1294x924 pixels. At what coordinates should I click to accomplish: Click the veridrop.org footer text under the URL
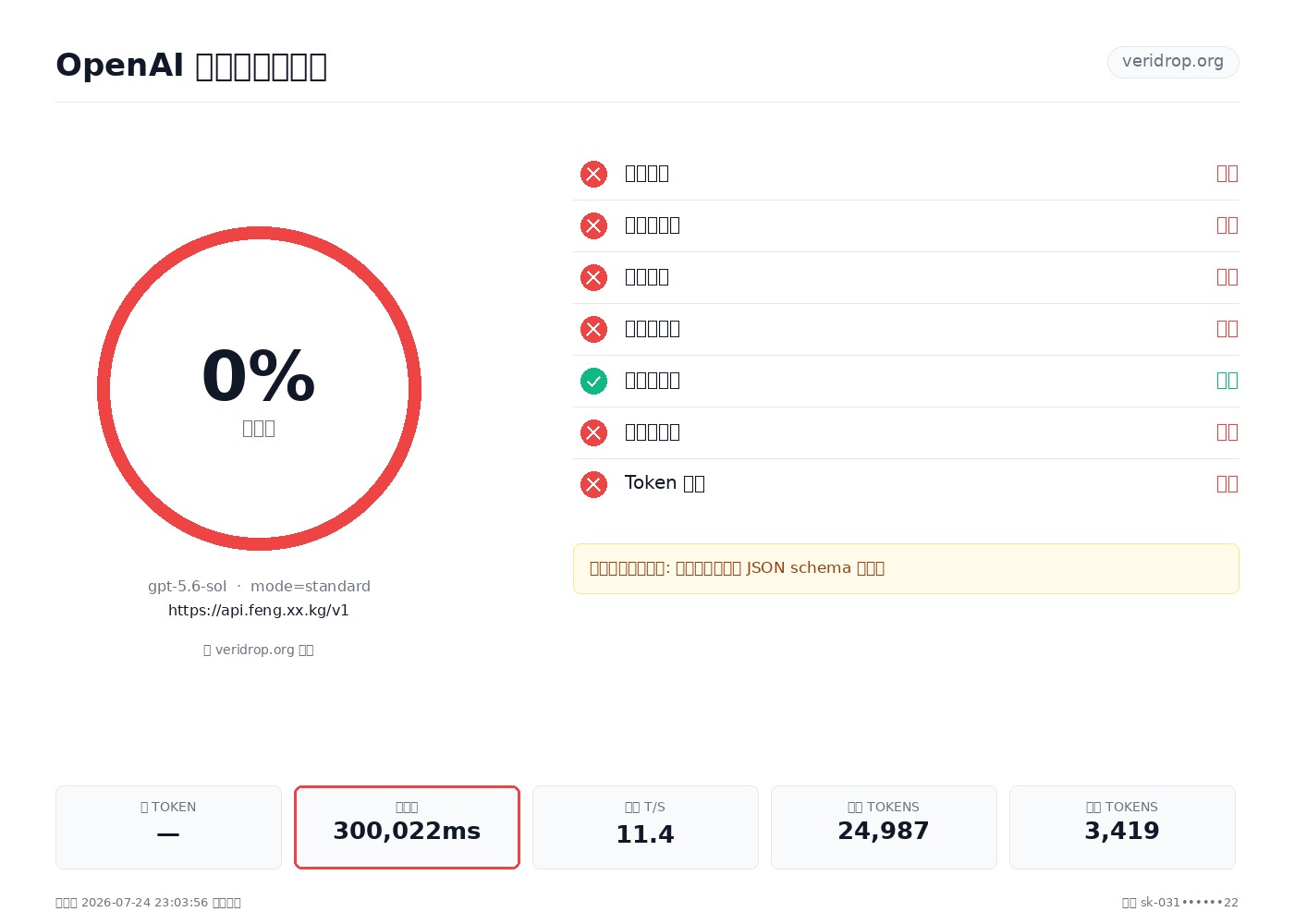(259, 650)
